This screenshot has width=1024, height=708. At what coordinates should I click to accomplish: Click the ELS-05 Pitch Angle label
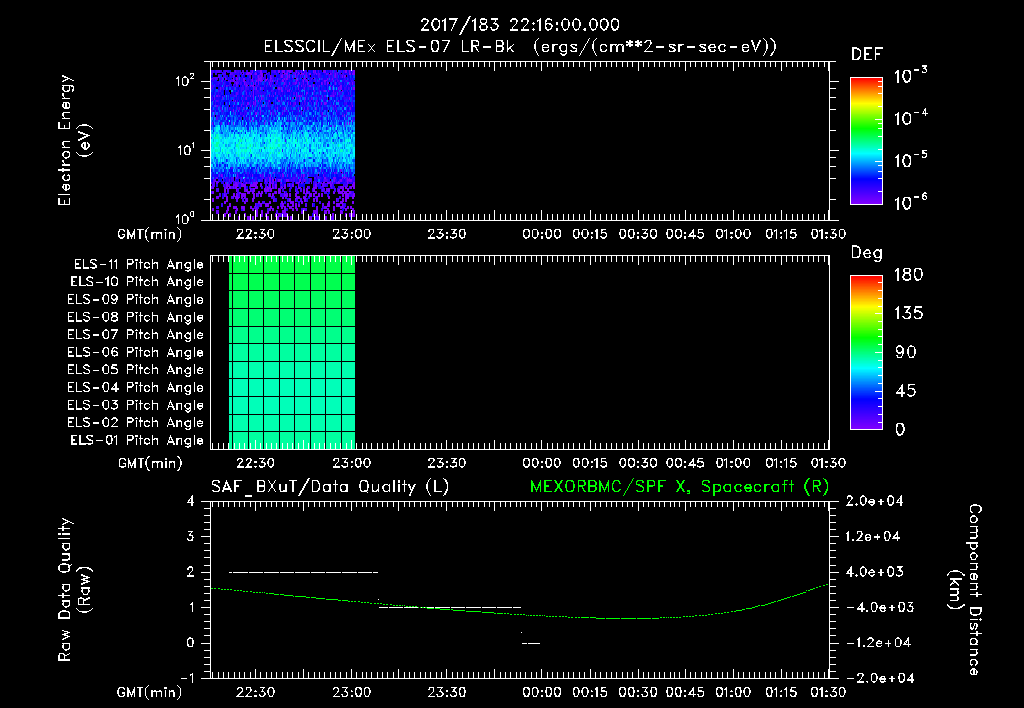136,370
